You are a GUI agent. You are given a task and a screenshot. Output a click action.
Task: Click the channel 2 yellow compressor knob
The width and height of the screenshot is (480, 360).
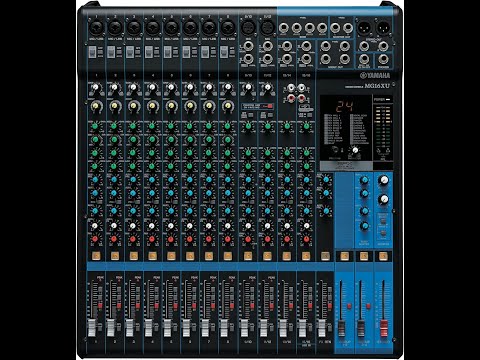pos(115,106)
